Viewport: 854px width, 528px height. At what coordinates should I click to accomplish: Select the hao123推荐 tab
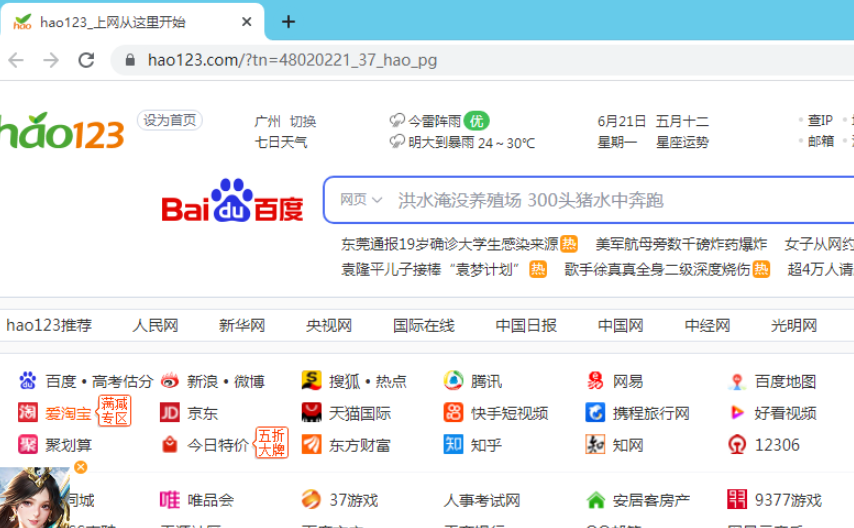pos(49,325)
